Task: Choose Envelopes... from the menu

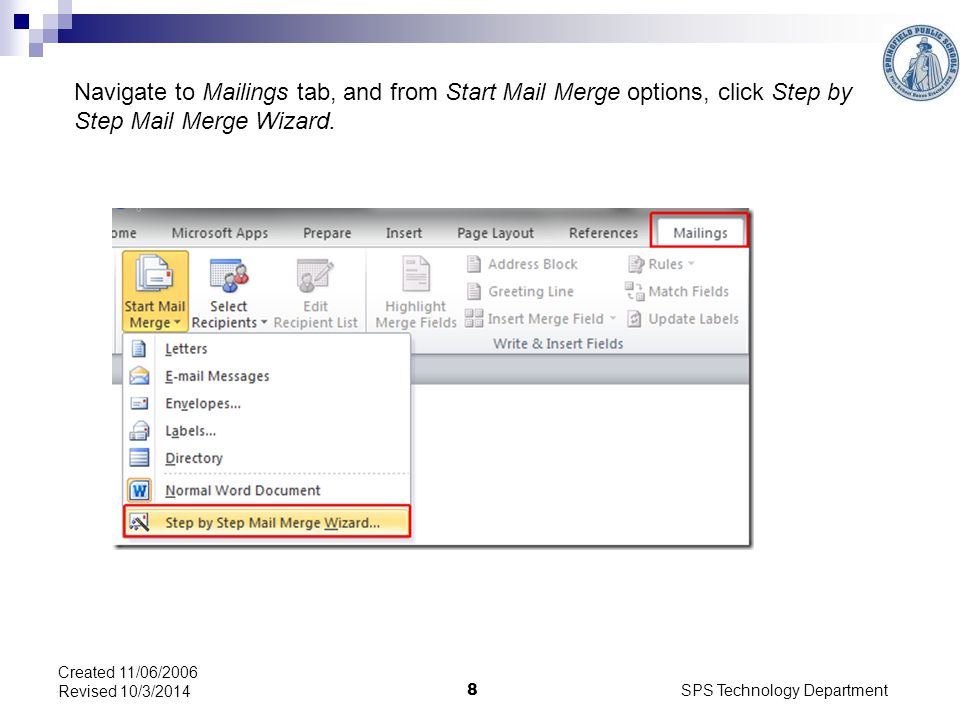Action: (x=267, y=403)
